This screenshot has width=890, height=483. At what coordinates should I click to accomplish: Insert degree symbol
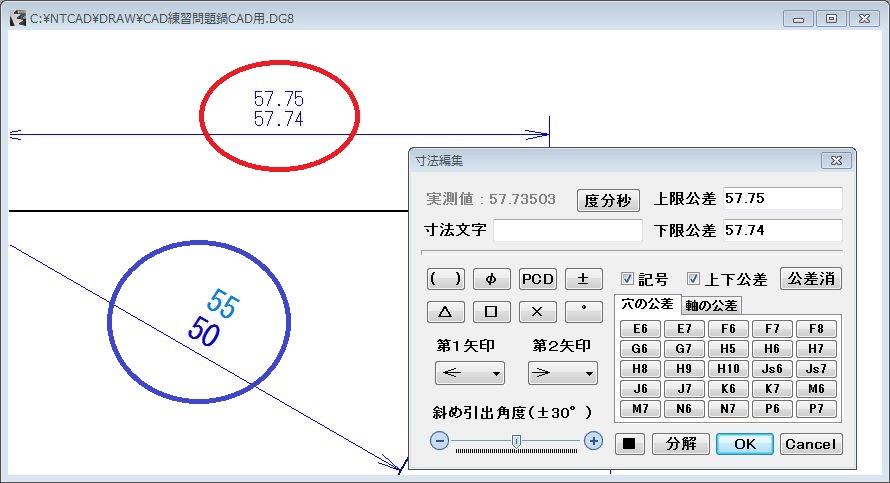tap(583, 312)
